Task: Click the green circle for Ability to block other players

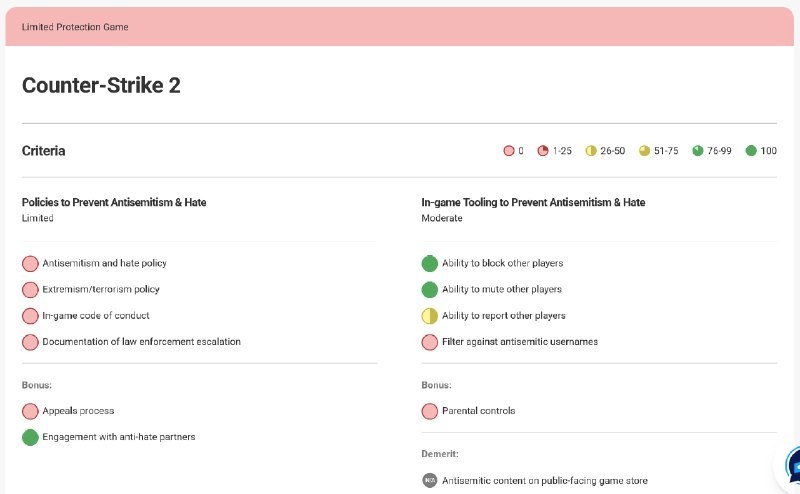Action: point(430,263)
